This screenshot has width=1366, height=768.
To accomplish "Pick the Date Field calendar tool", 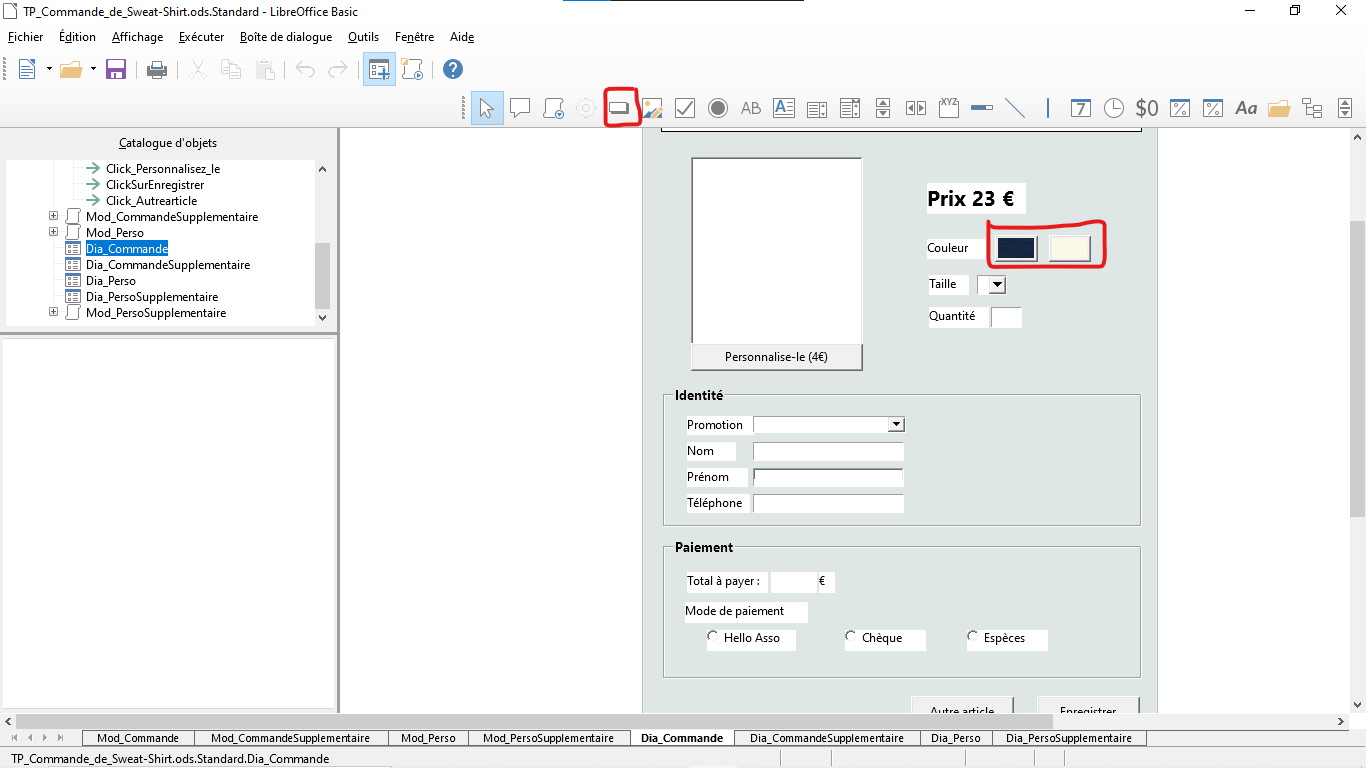I will (x=1081, y=108).
